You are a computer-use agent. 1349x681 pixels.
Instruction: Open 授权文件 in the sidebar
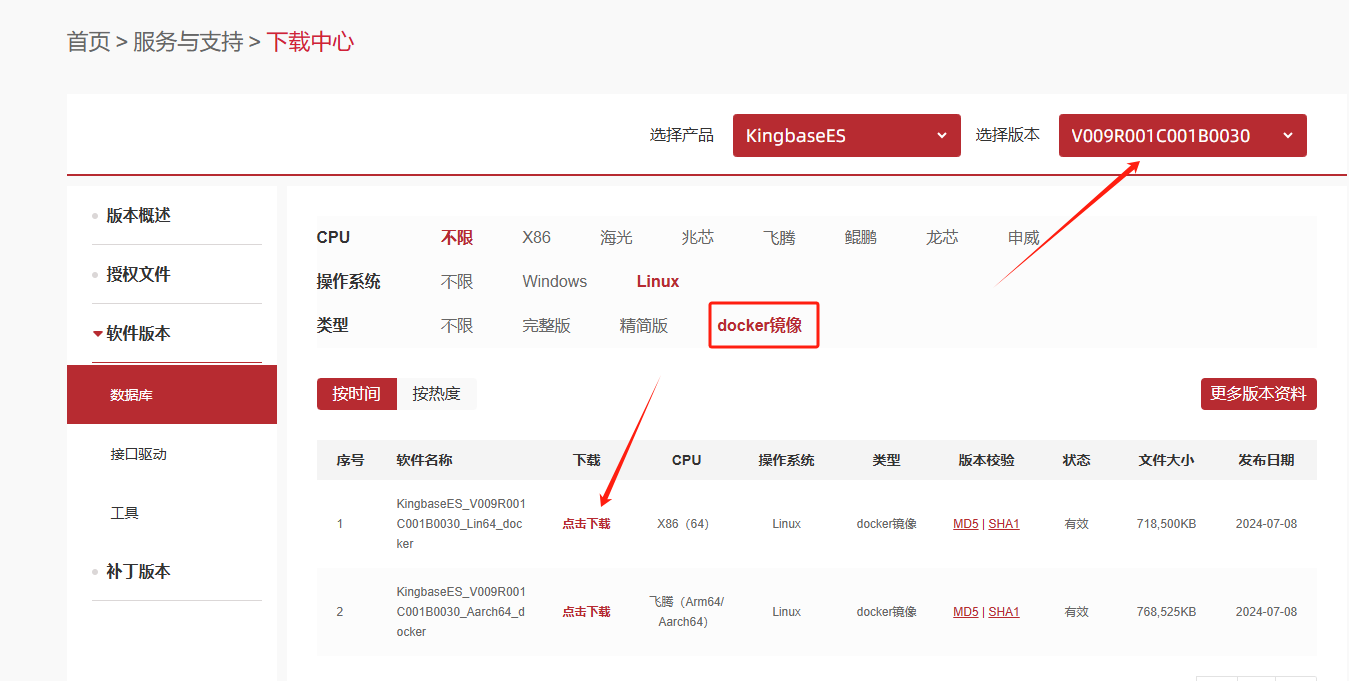pyautogui.click(x=138, y=275)
